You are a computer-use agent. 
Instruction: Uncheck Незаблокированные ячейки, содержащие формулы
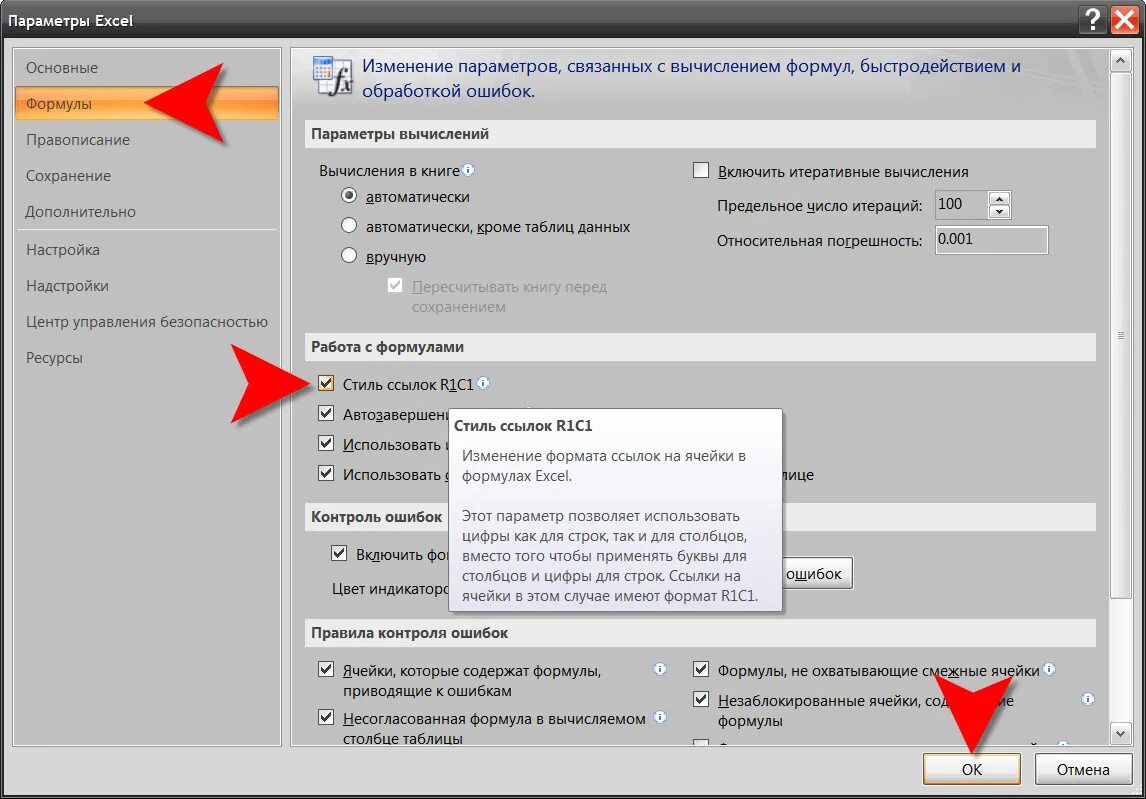pyautogui.click(x=701, y=699)
